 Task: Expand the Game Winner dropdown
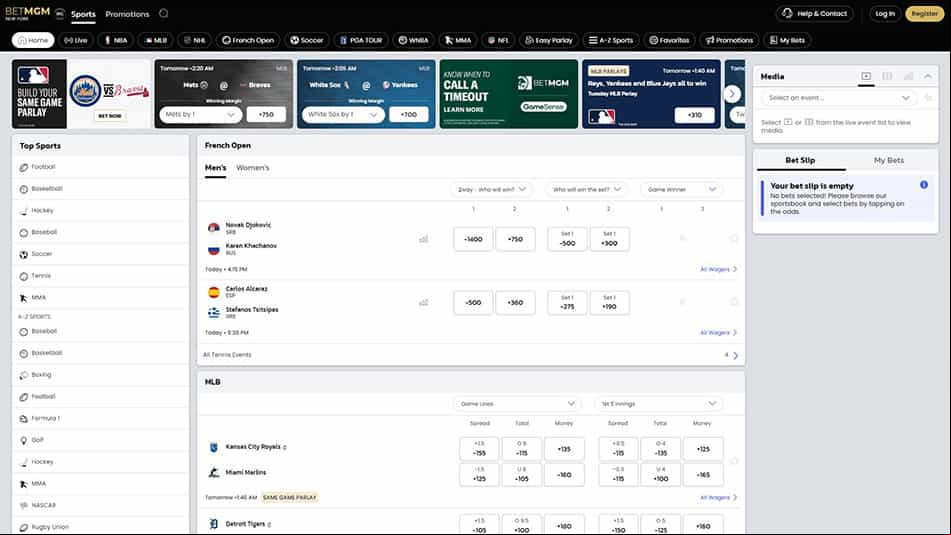coord(681,189)
